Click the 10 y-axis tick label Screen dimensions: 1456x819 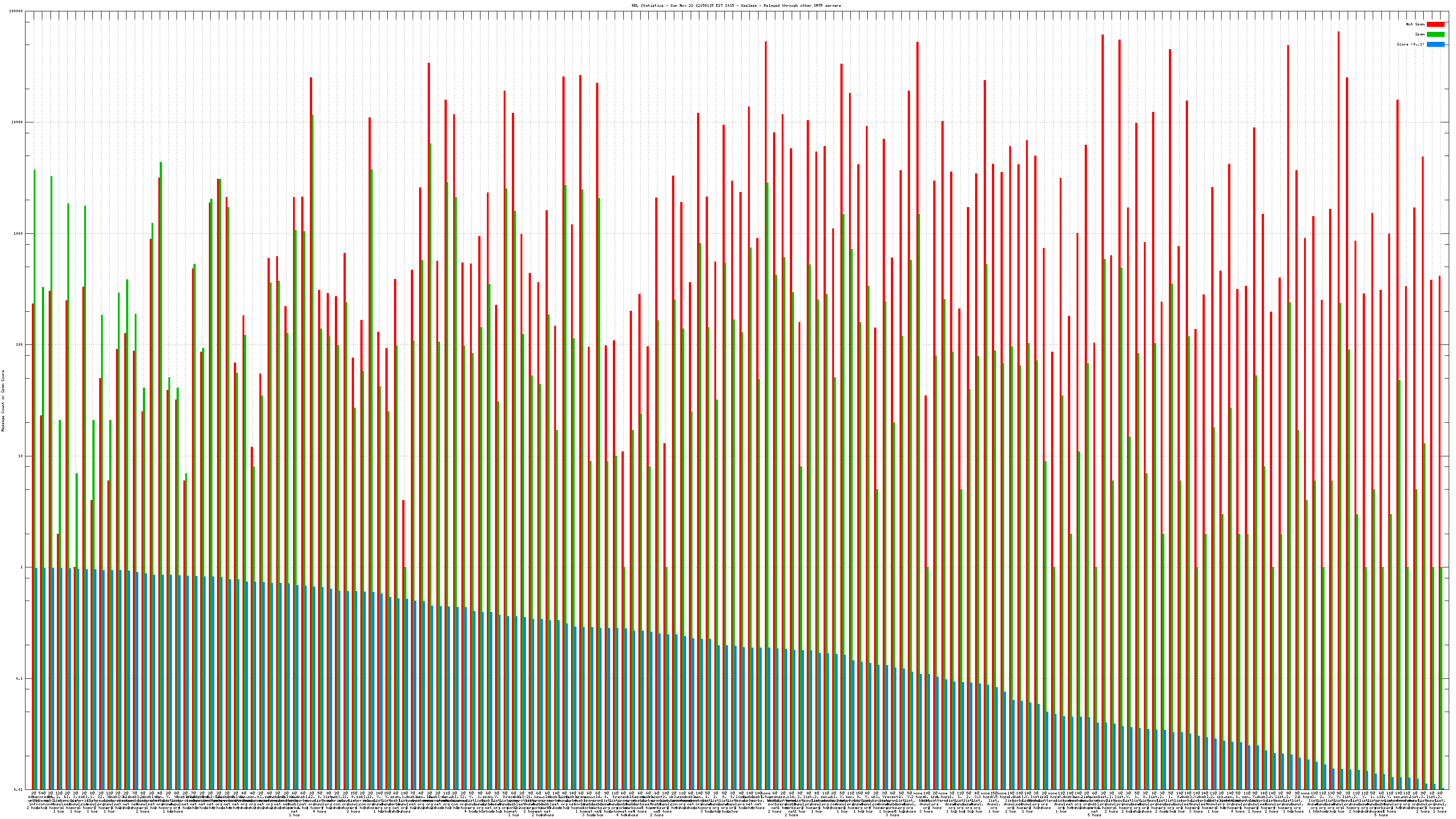click(21, 456)
